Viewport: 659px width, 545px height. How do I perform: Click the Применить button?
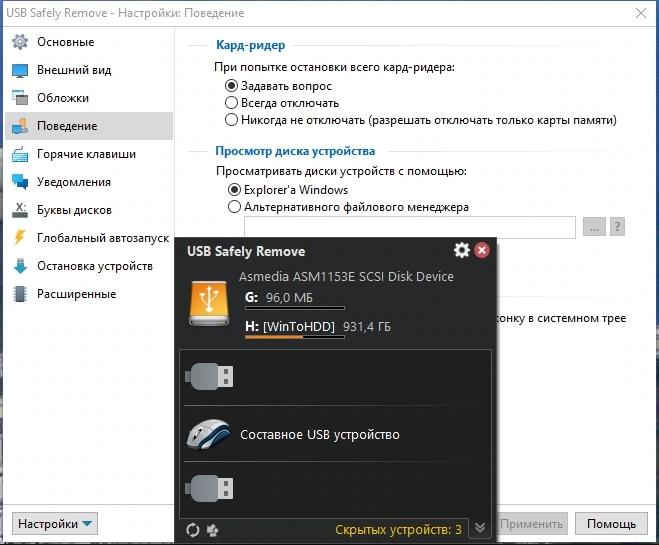coord(532,524)
